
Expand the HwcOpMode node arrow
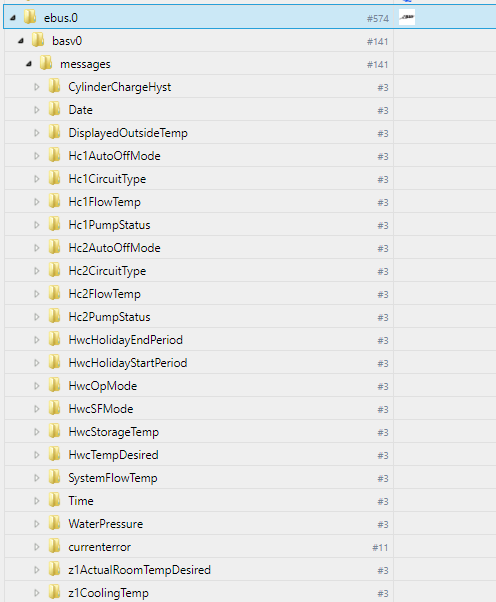(x=37, y=385)
